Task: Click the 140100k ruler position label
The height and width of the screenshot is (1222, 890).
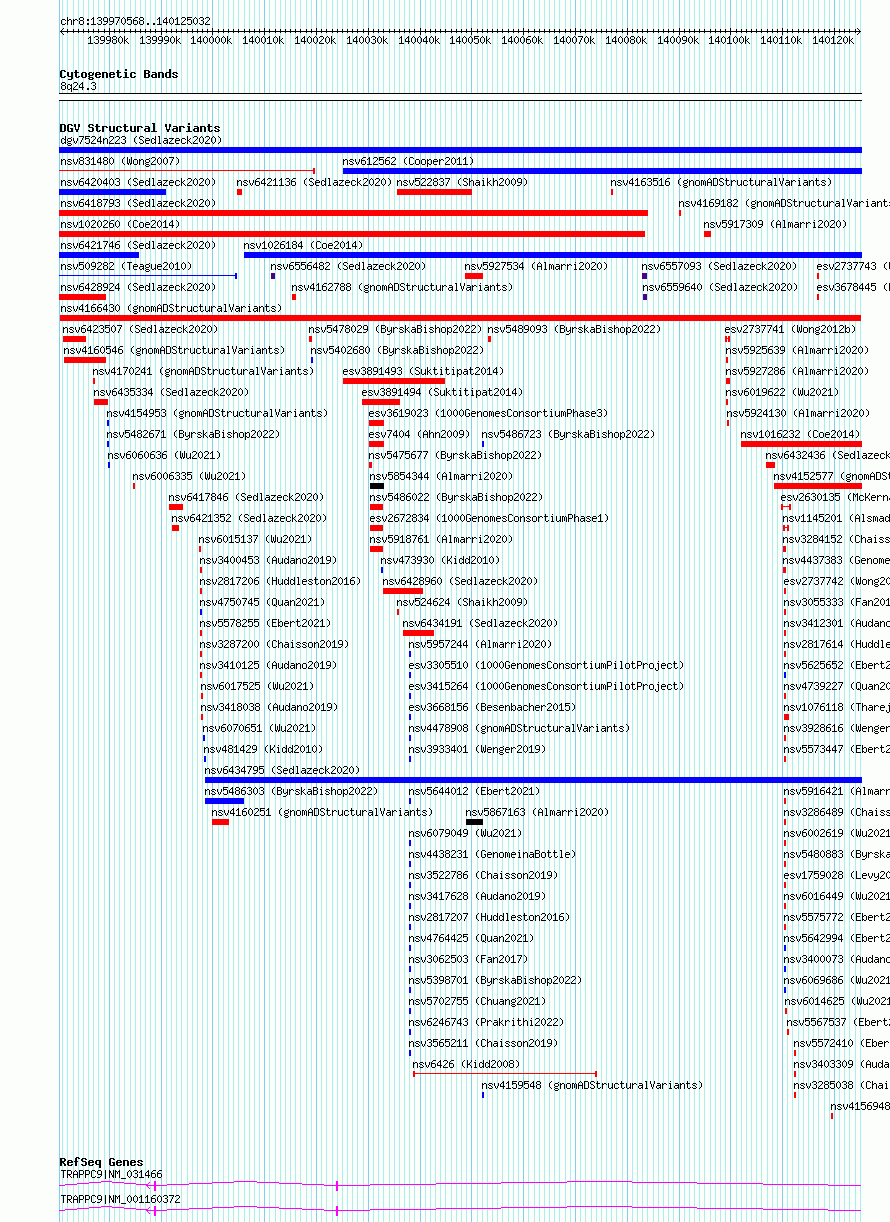Action: coord(729,40)
